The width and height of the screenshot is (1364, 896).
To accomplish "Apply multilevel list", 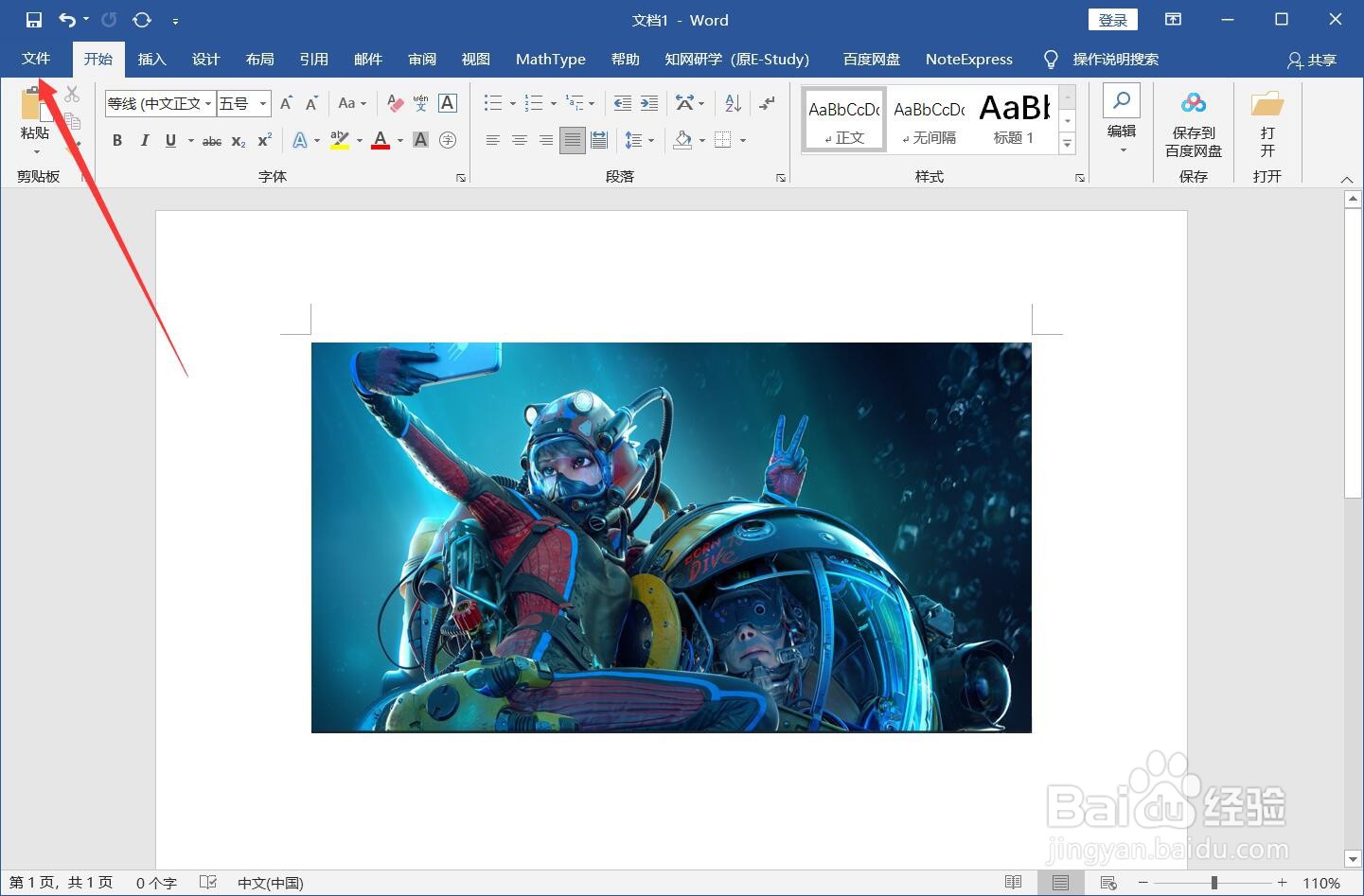I will pos(575,103).
